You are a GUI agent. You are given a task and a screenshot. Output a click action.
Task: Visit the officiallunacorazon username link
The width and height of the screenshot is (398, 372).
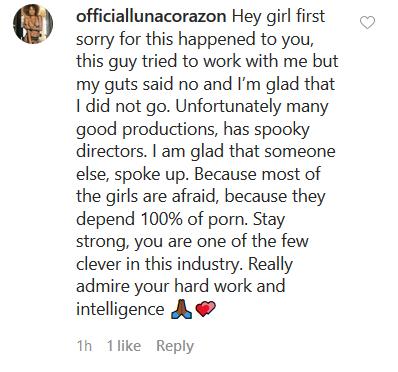[151, 16]
